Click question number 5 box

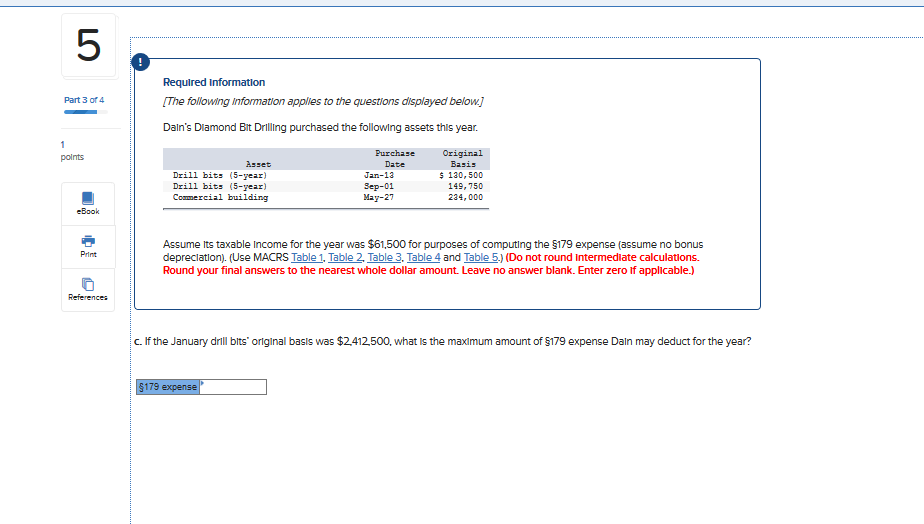pos(88,45)
